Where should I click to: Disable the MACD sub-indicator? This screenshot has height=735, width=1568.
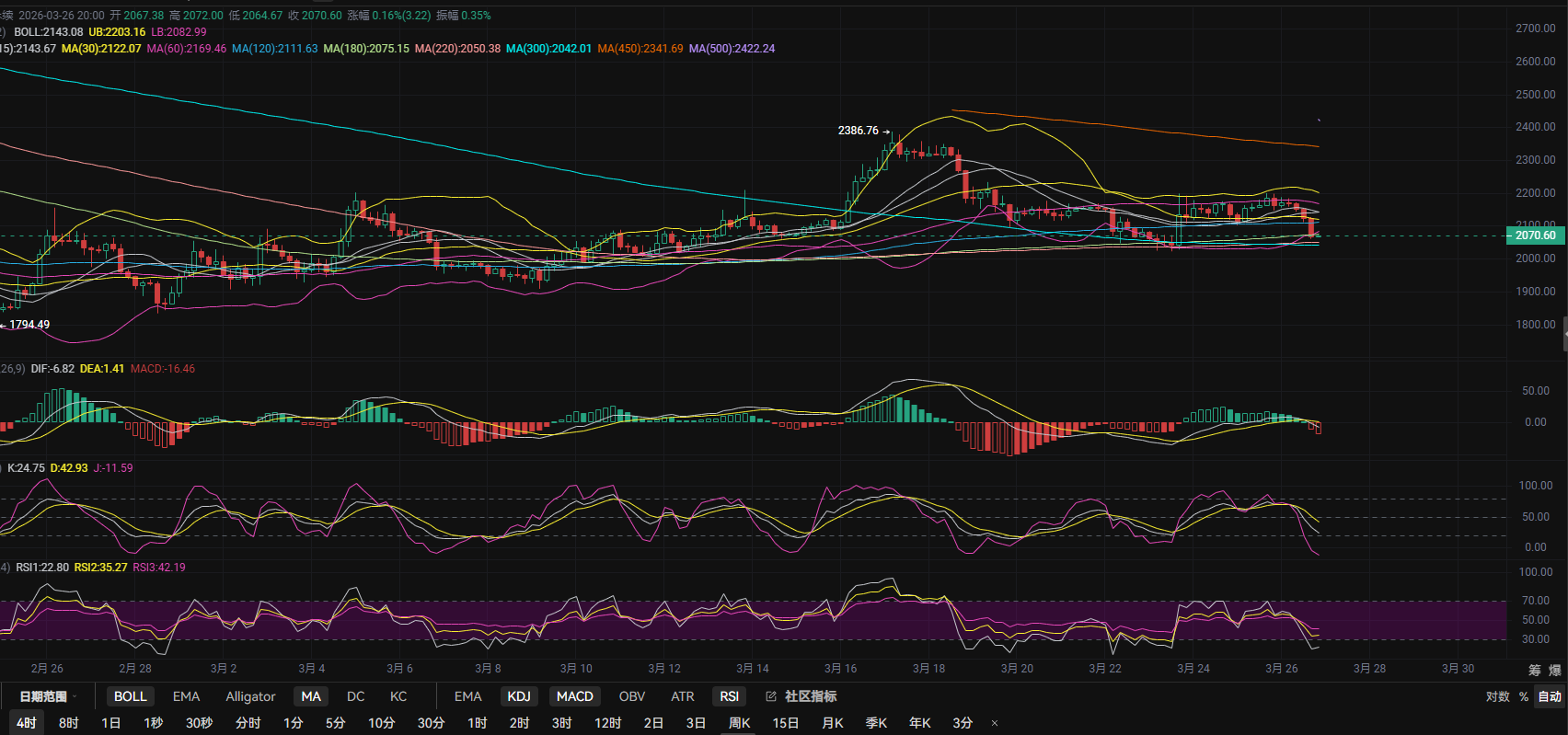click(x=574, y=696)
